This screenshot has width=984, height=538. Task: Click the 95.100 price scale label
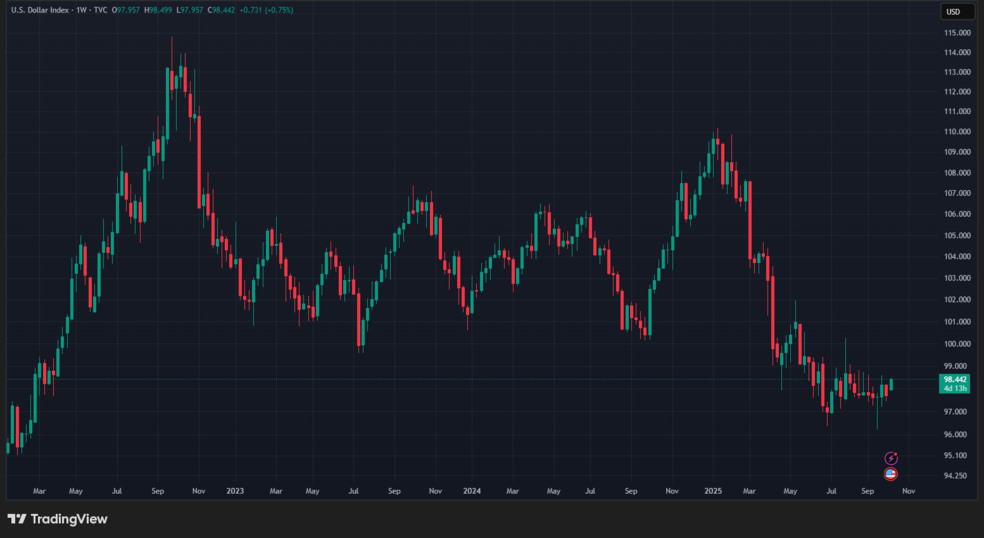point(957,456)
